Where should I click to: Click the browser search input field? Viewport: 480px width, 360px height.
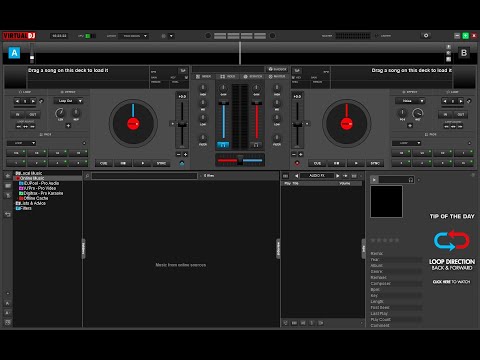(144, 176)
